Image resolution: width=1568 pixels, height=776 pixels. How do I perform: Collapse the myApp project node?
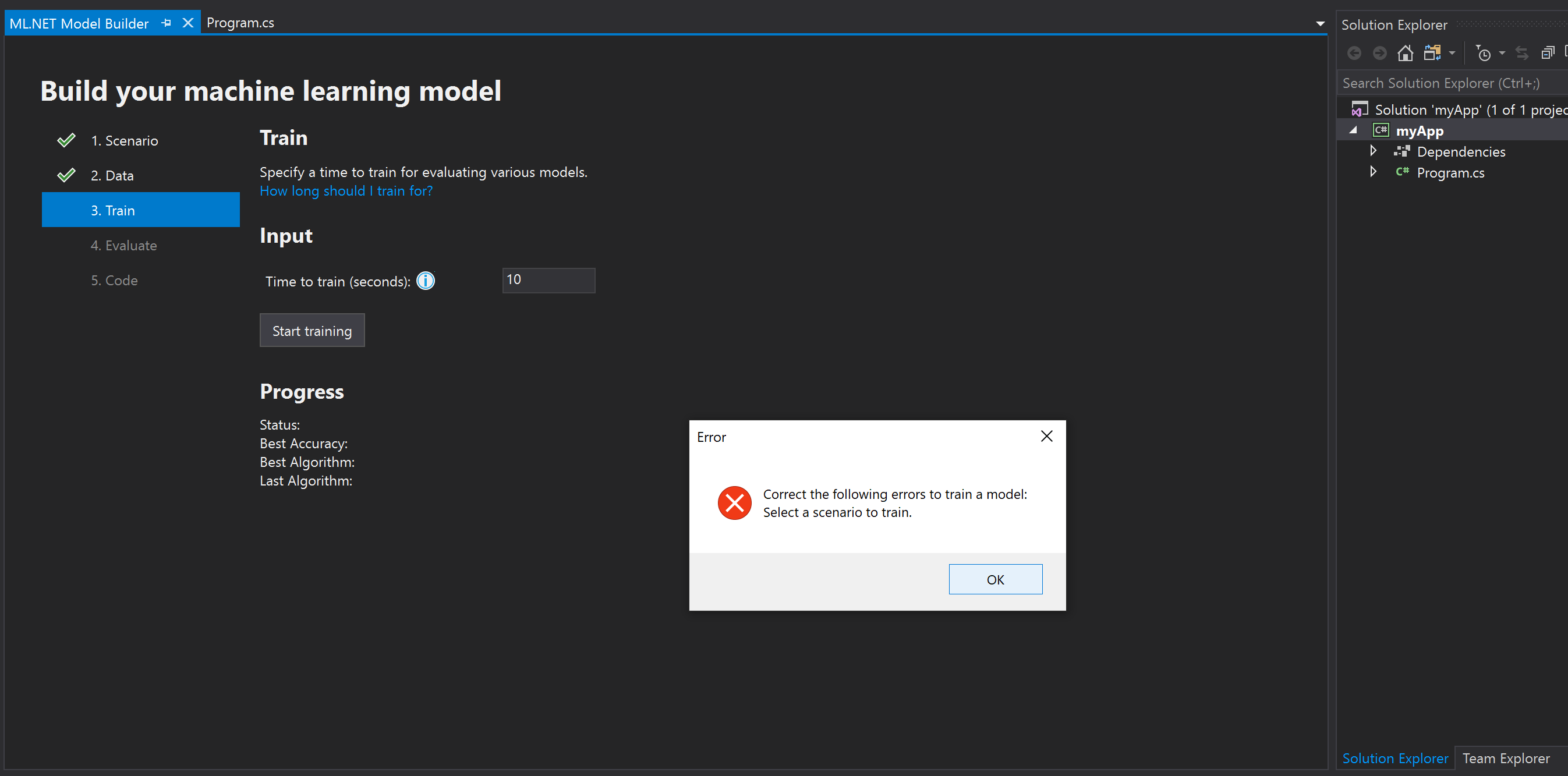(x=1354, y=130)
